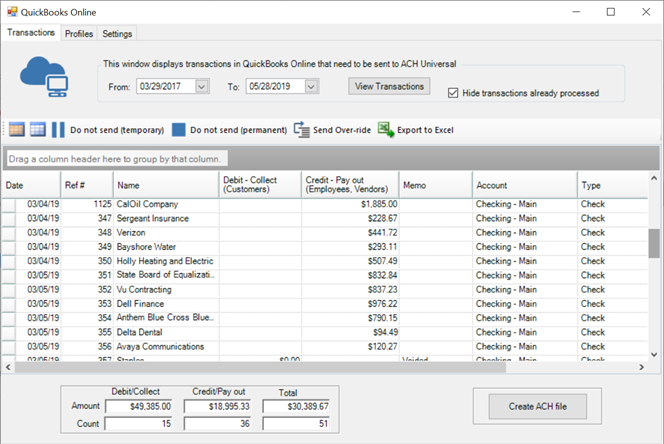664x444 pixels.
Task: Click the Credit/Pay out Amount field
Action: click(217, 406)
